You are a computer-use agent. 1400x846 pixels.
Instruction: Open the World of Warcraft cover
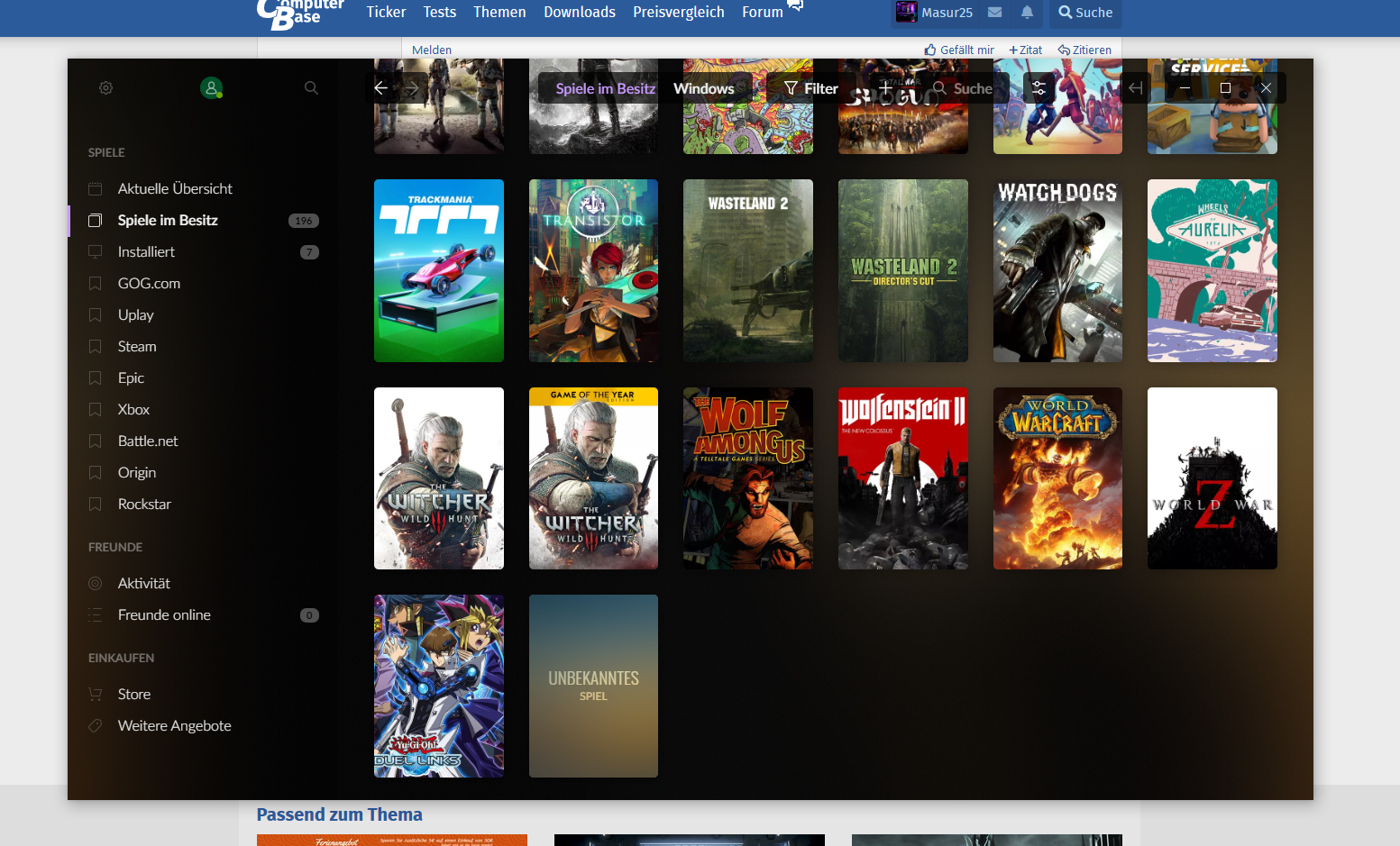click(1057, 478)
